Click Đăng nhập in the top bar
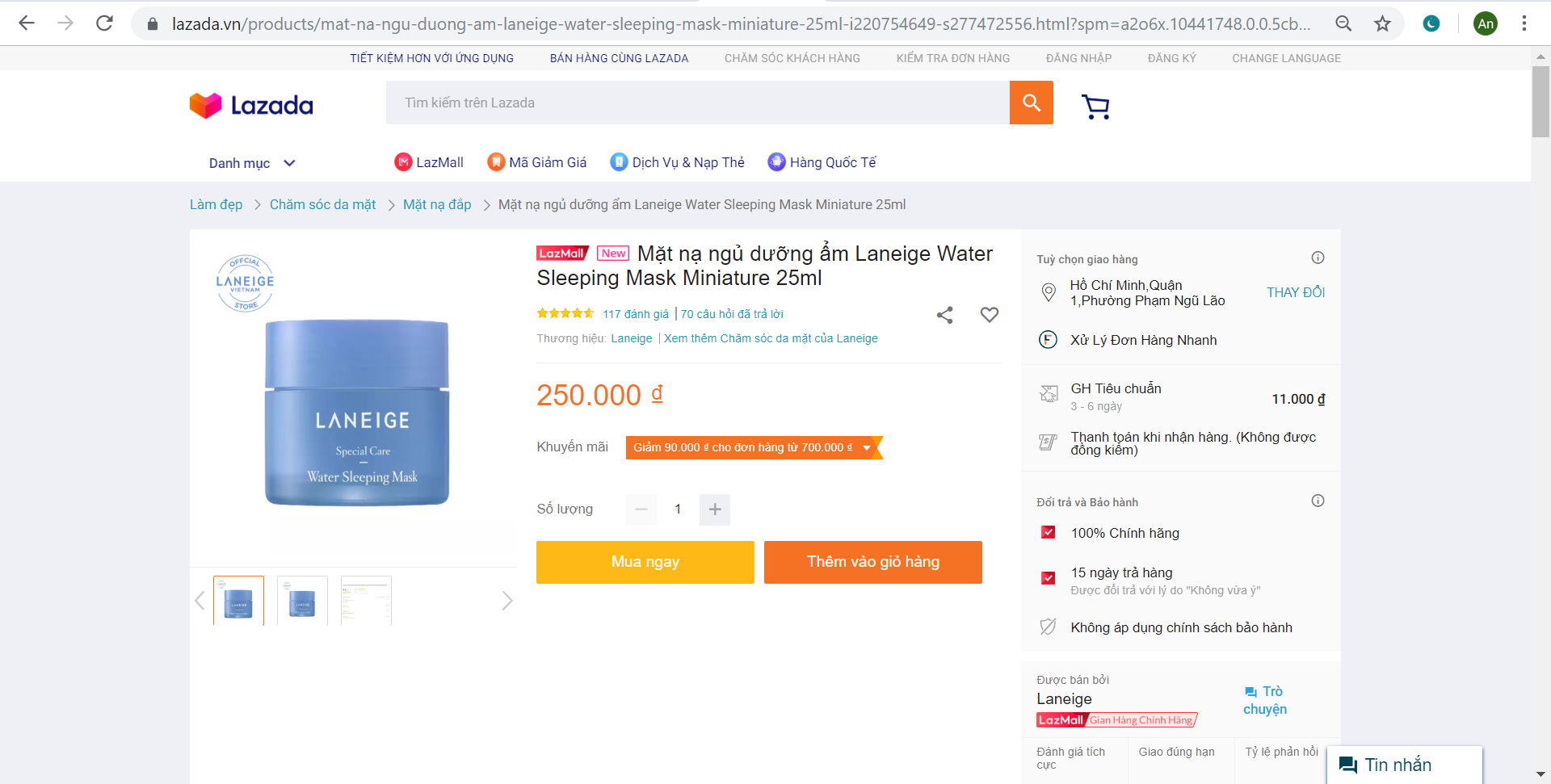Image resolution: width=1551 pixels, height=784 pixels. [x=1078, y=58]
